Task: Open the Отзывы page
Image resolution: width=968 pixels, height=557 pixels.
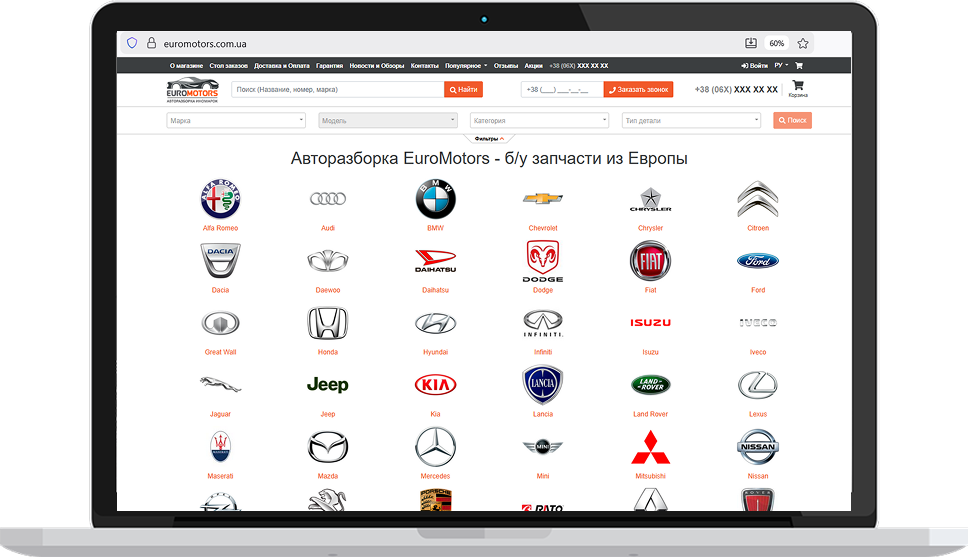Action: [506, 65]
